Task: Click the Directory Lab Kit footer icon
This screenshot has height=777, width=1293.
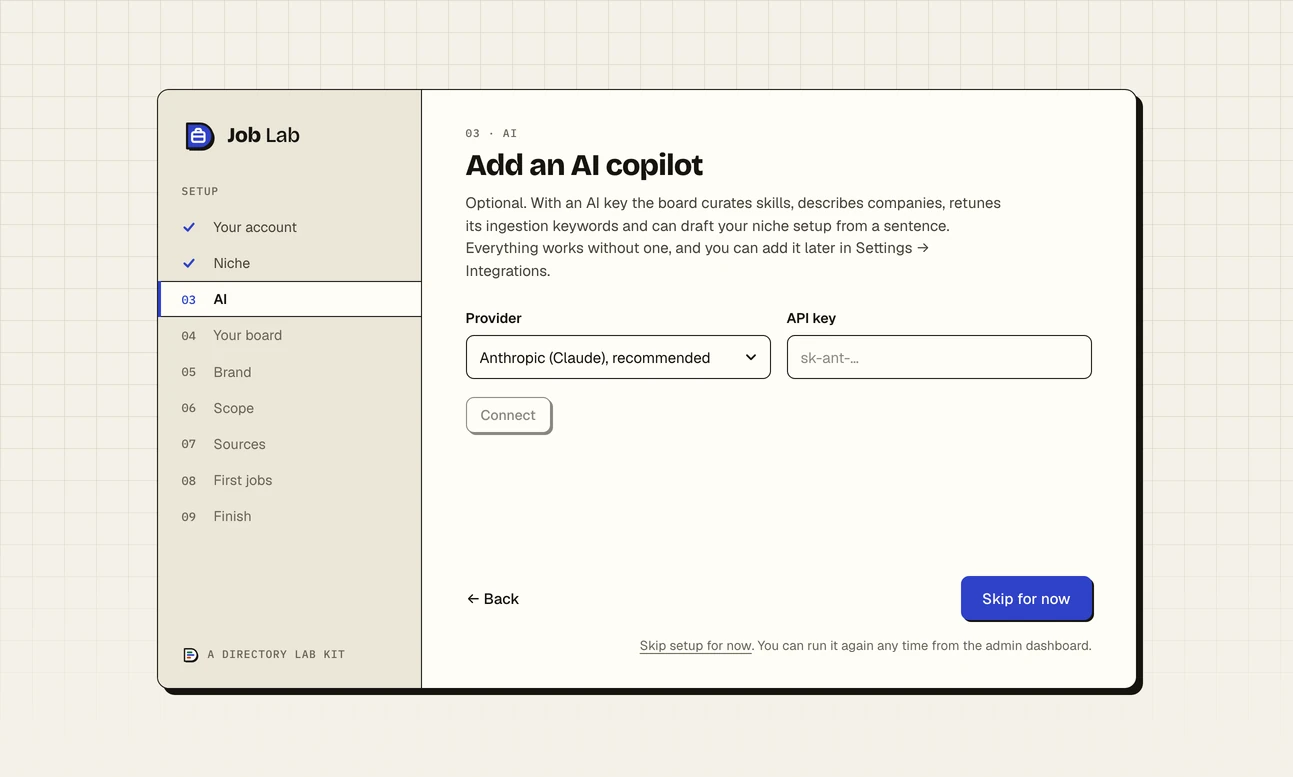Action: pos(191,655)
